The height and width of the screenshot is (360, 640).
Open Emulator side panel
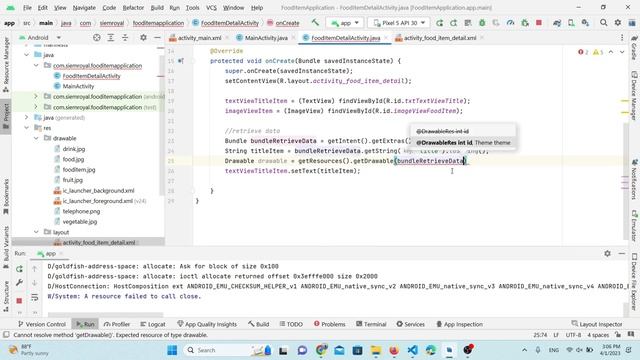pyautogui.click(x=634, y=225)
